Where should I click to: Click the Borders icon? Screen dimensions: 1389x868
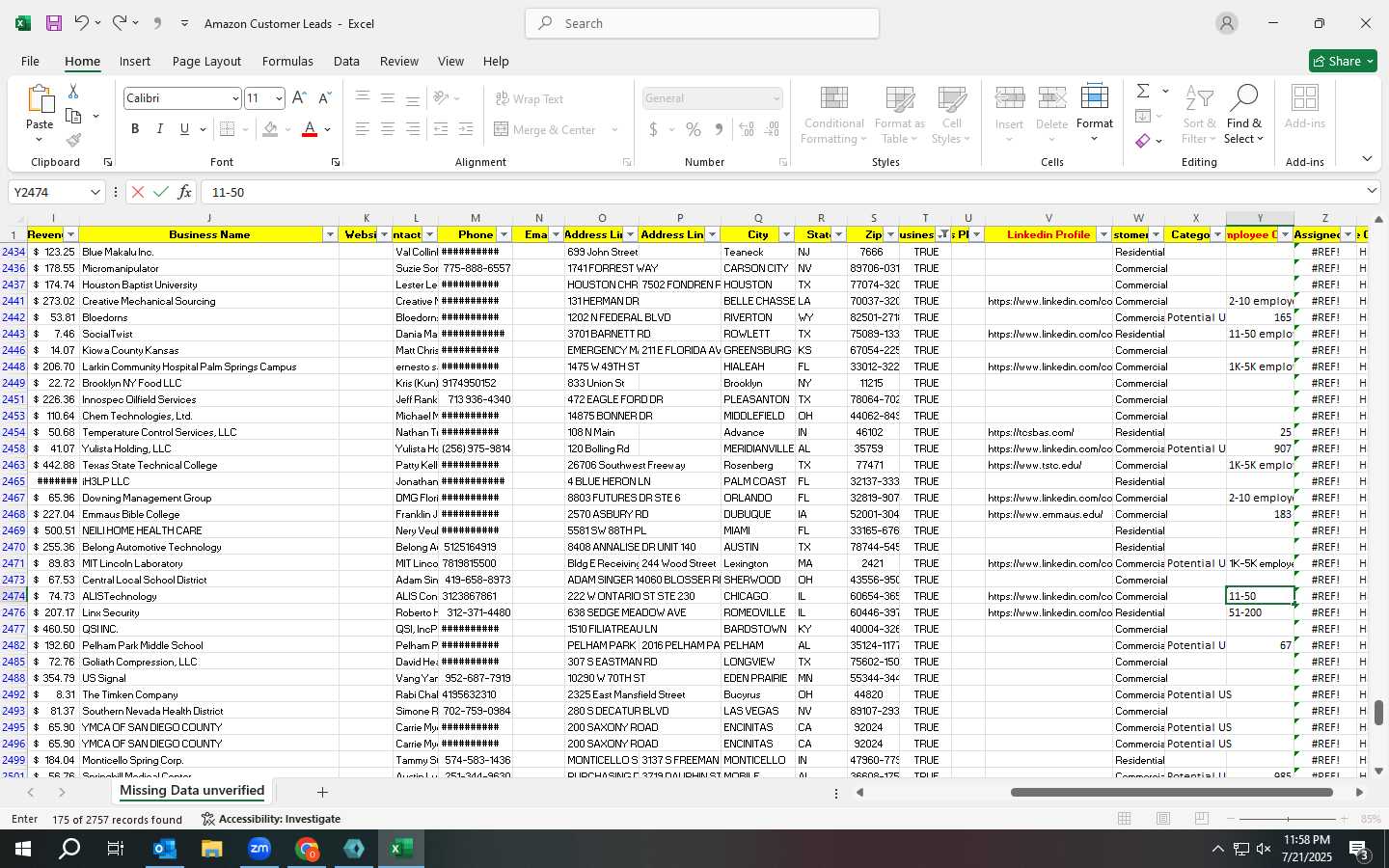pos(228,129)
